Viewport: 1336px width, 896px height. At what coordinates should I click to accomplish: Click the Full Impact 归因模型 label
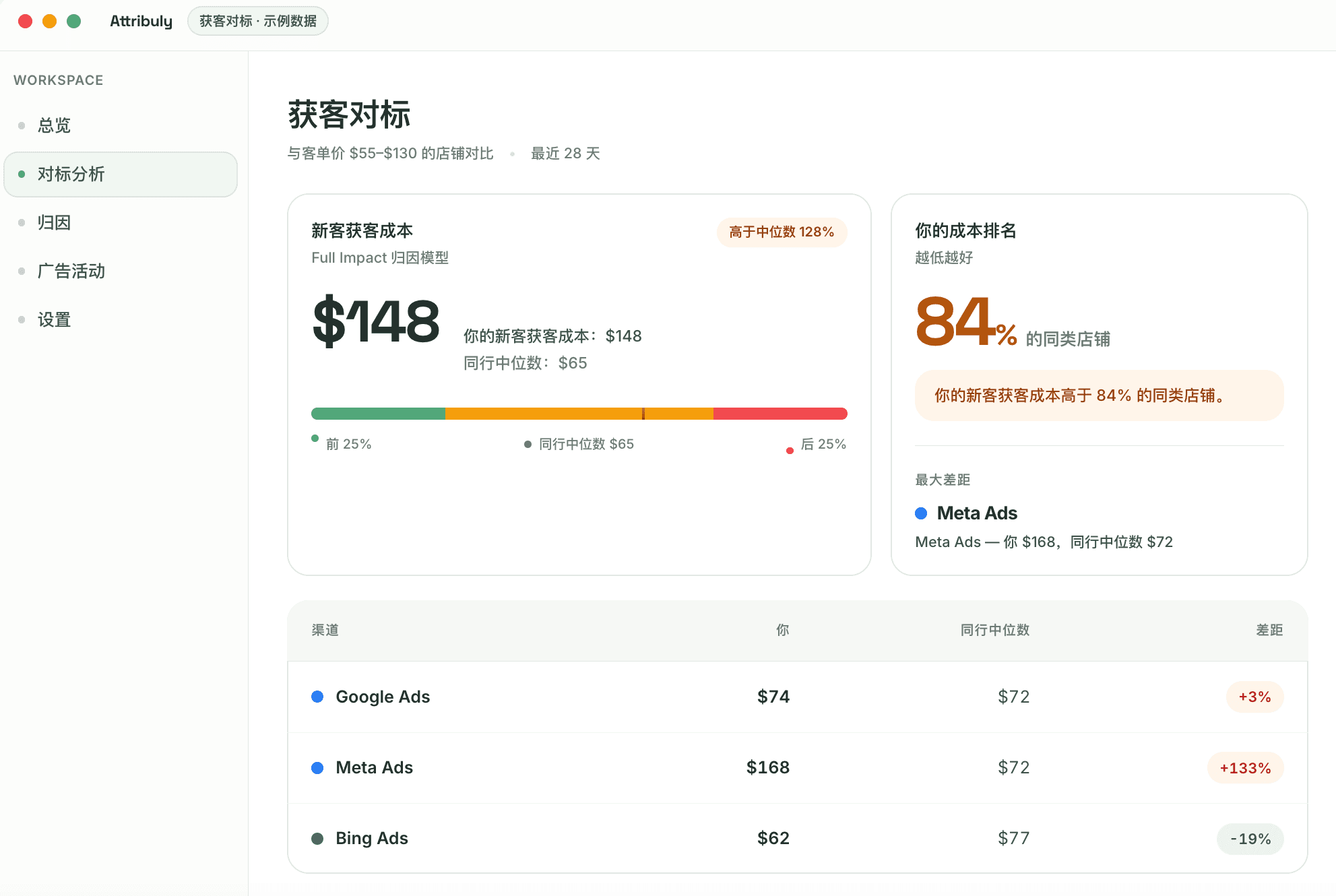(380, 258)
